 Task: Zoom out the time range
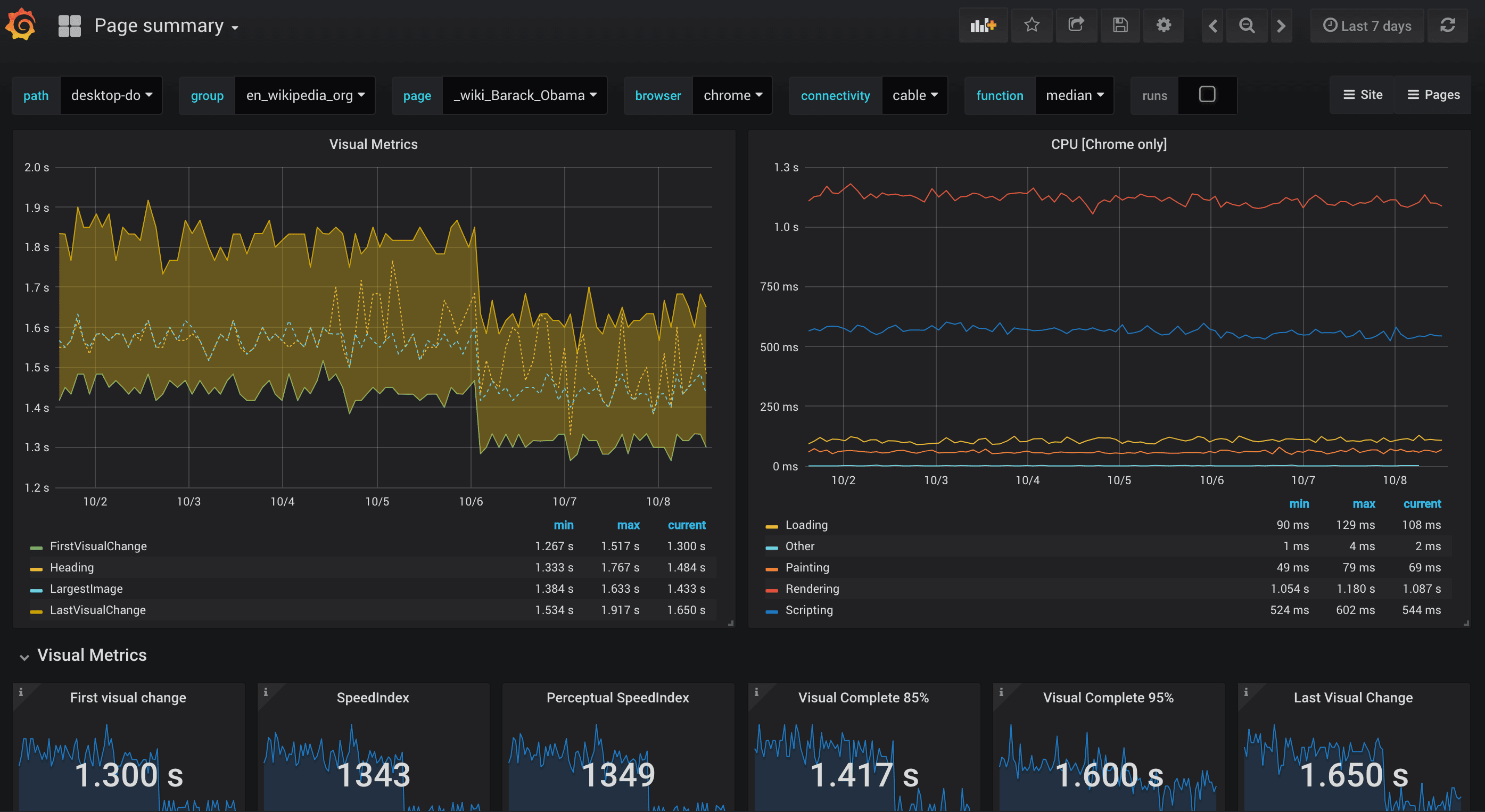[1247, 26]
